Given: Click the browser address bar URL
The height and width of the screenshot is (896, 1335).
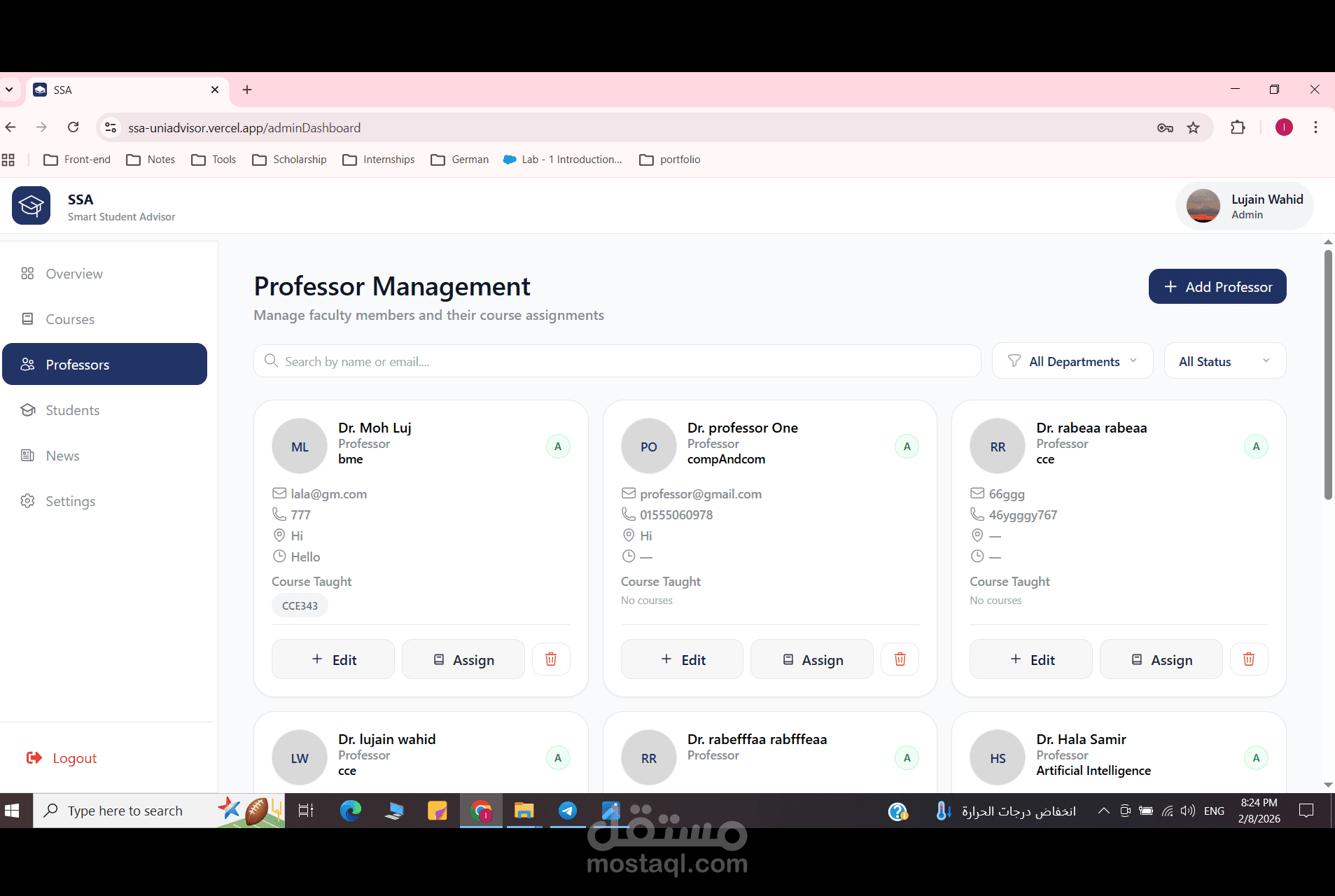Looking at the screenshot, I should [244, 127].
